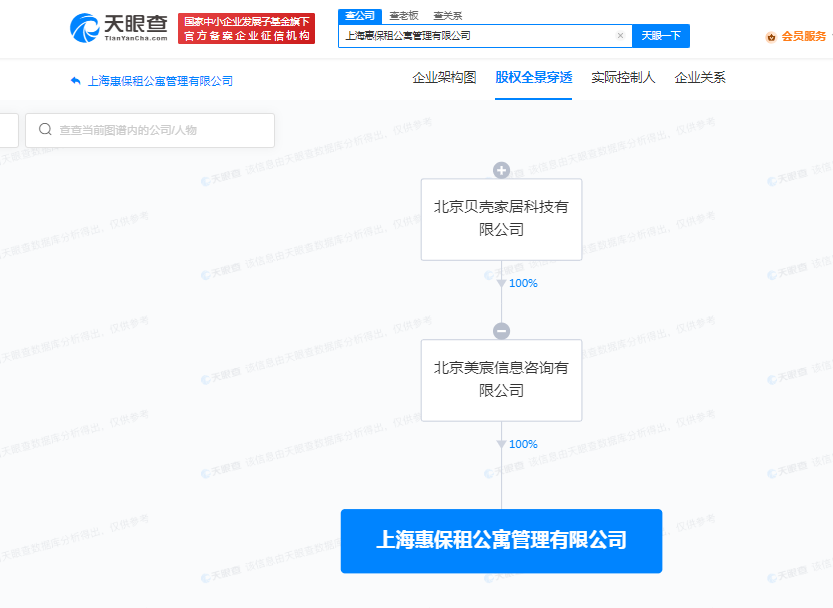Select the 北京贝壳家居科技有限公司 node

tap(502, 219)
